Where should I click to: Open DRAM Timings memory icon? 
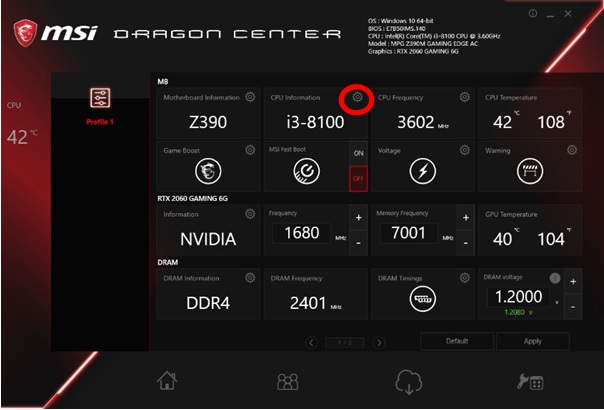tap(423, 299)
